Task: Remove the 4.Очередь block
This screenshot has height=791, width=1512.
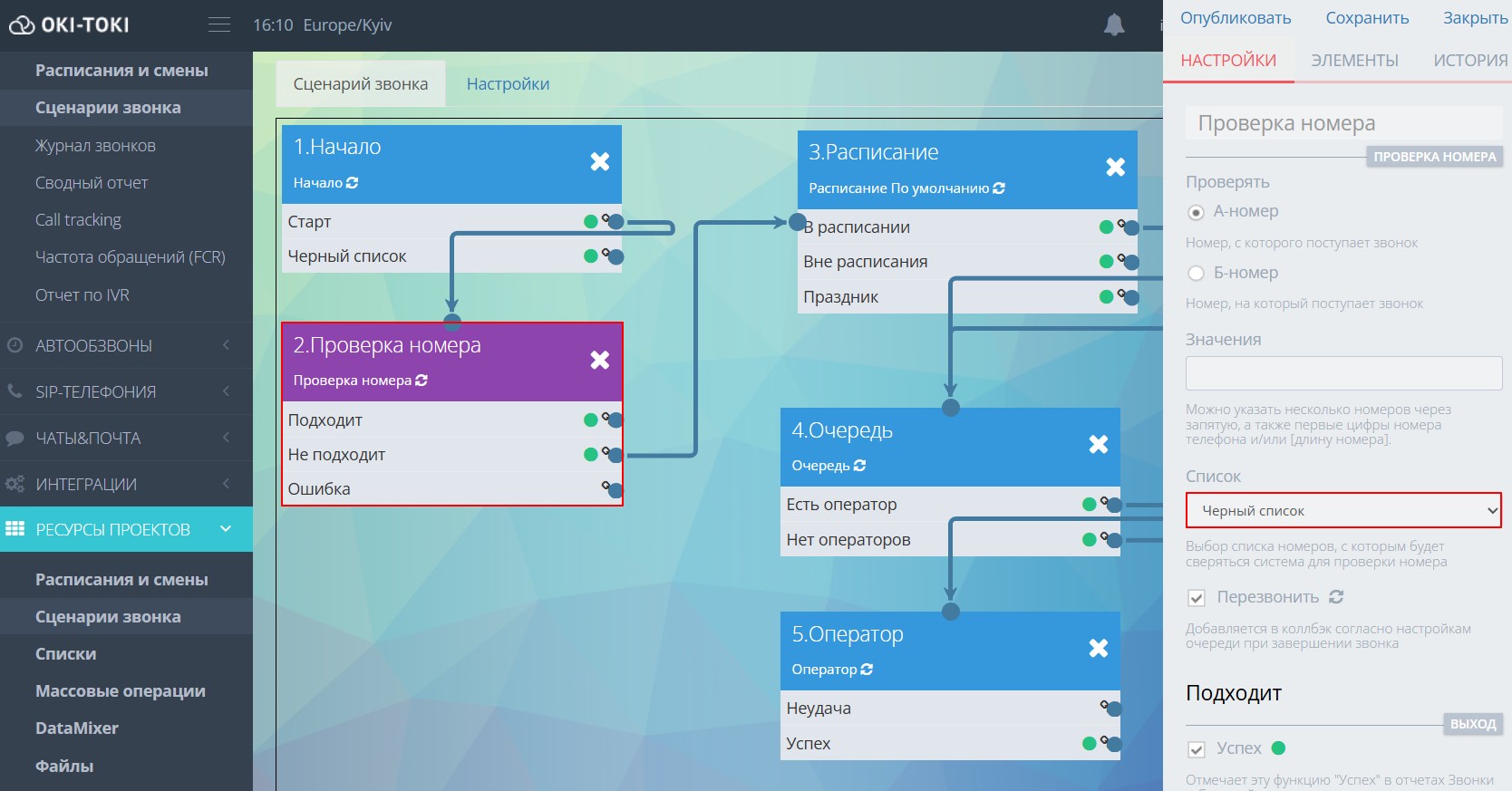Action: [x=1098, y=445]
